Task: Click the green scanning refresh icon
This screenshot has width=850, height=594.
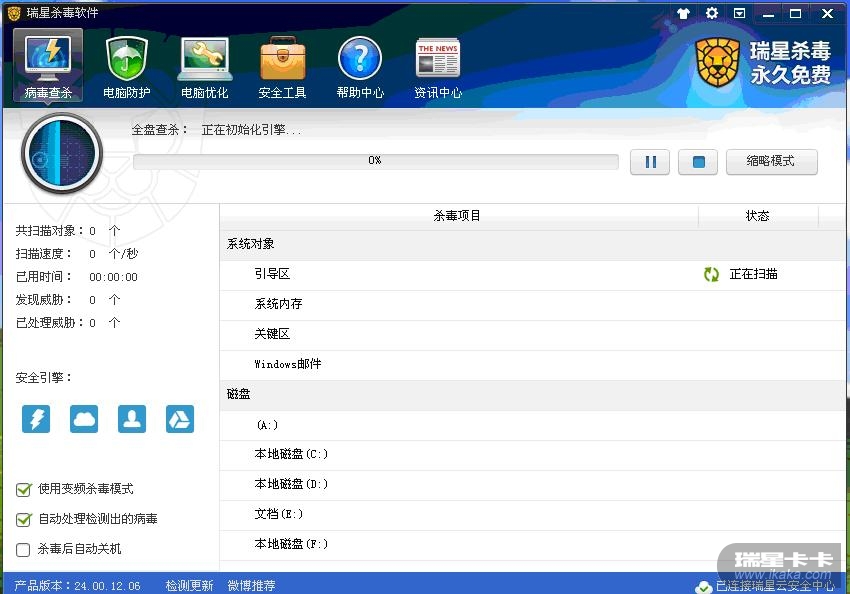Action: [x=711, y=274]
